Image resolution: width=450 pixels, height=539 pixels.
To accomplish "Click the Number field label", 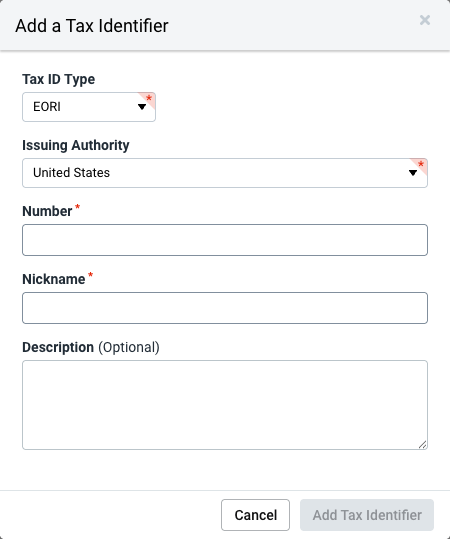I will click(47, 211).
